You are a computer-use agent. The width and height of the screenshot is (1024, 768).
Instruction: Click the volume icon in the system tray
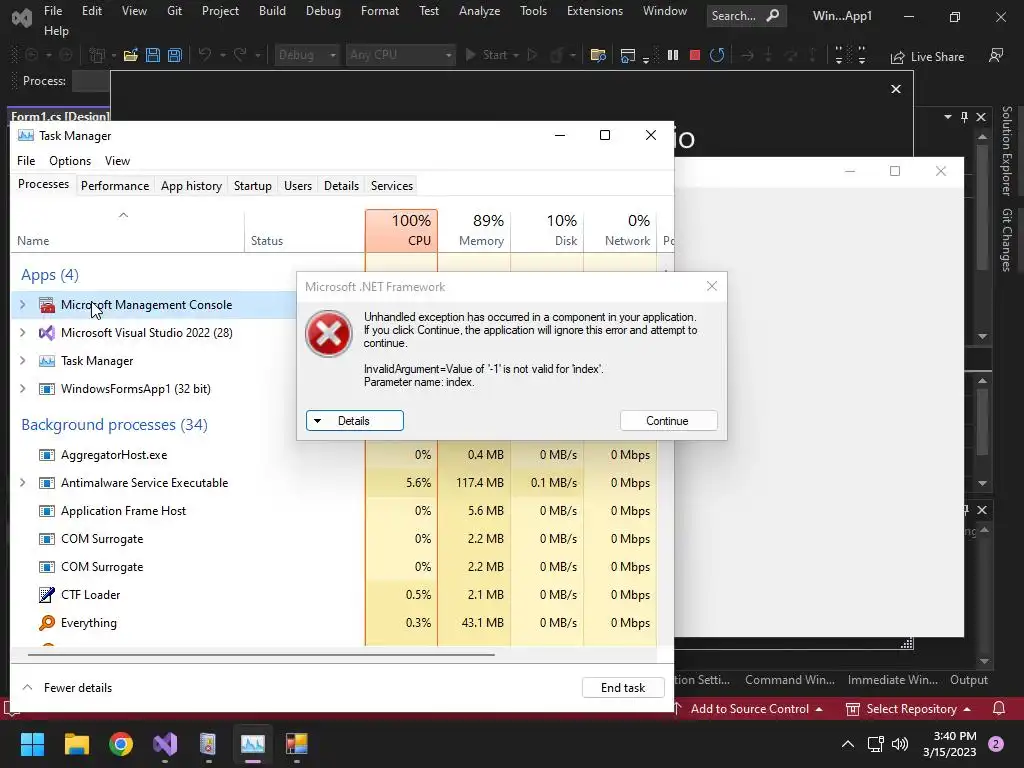(x=900, y=744)
